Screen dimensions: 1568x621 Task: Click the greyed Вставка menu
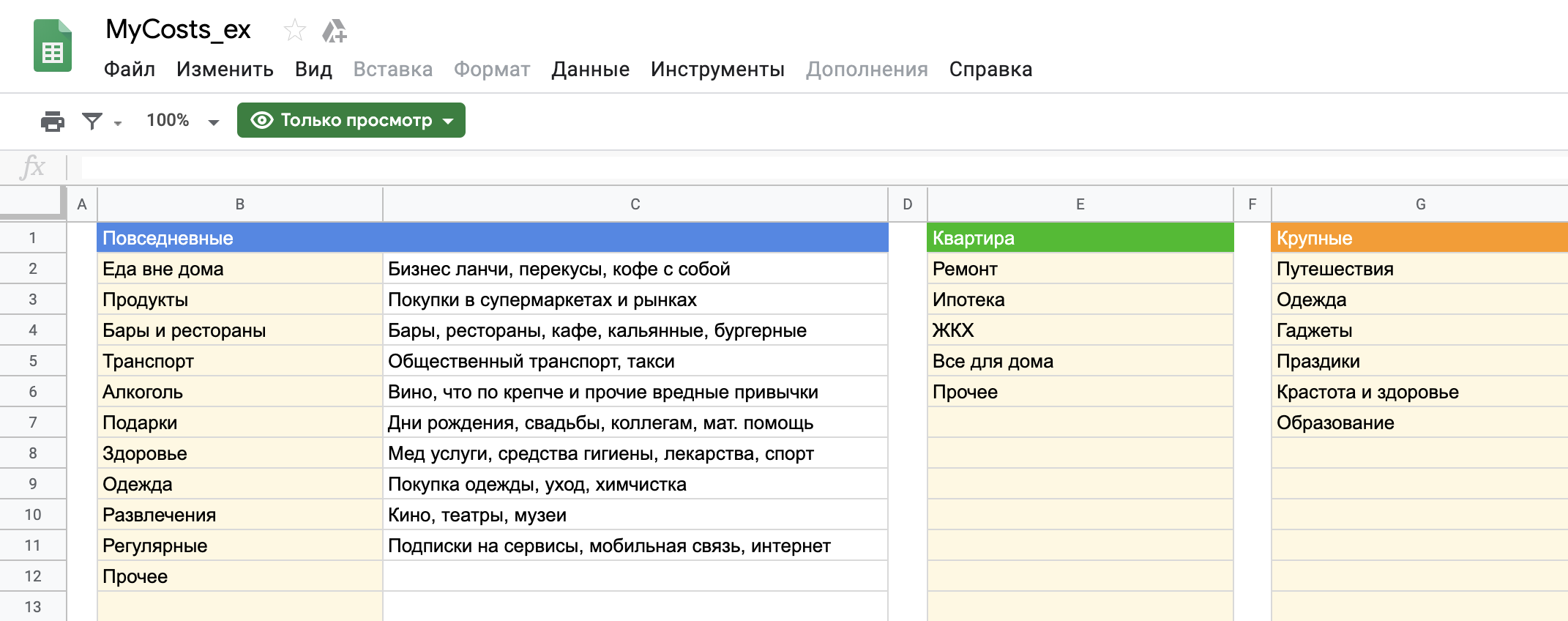393,70
